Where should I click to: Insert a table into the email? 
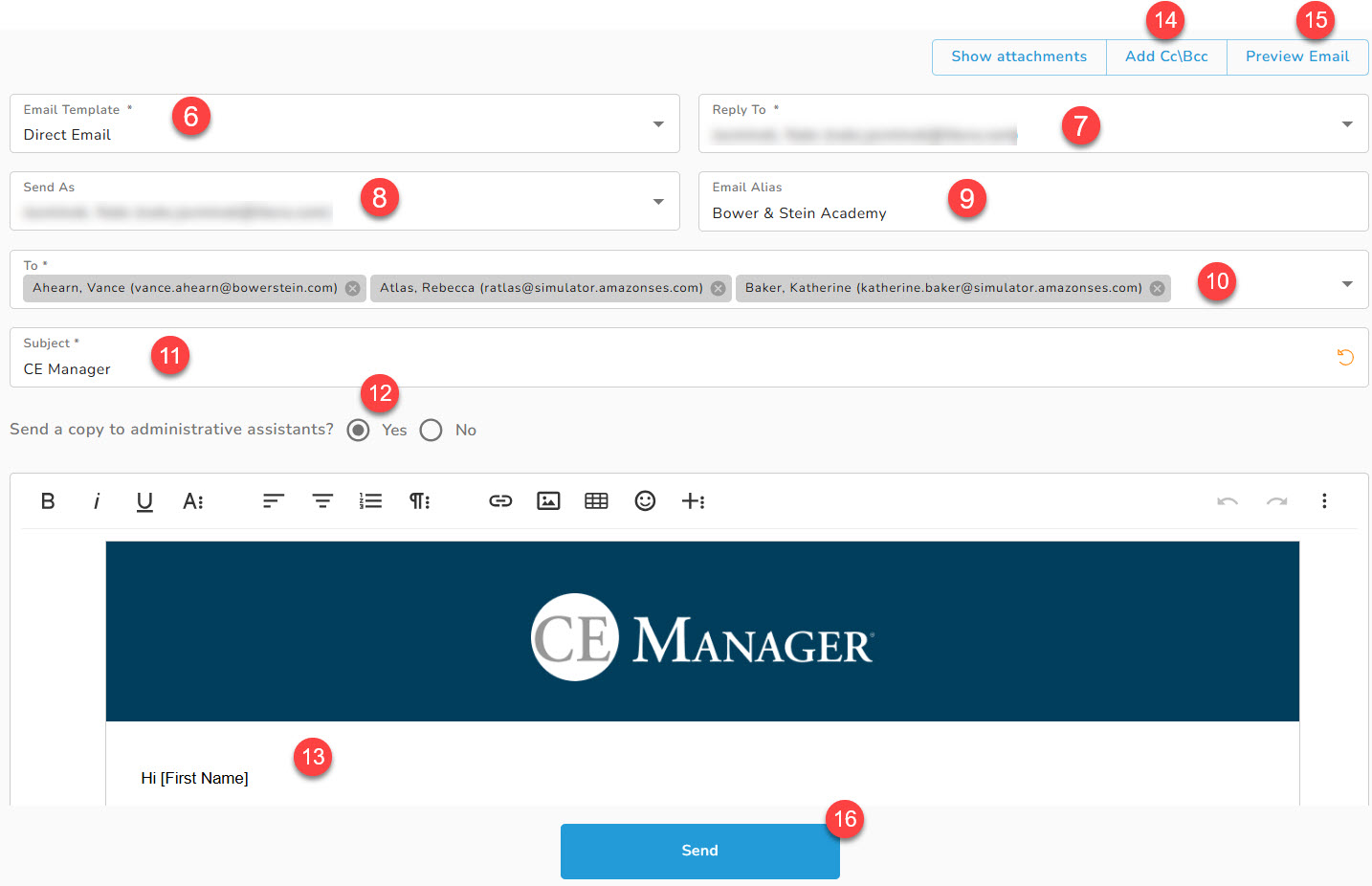pyautogui.click(x=596, y=500)
